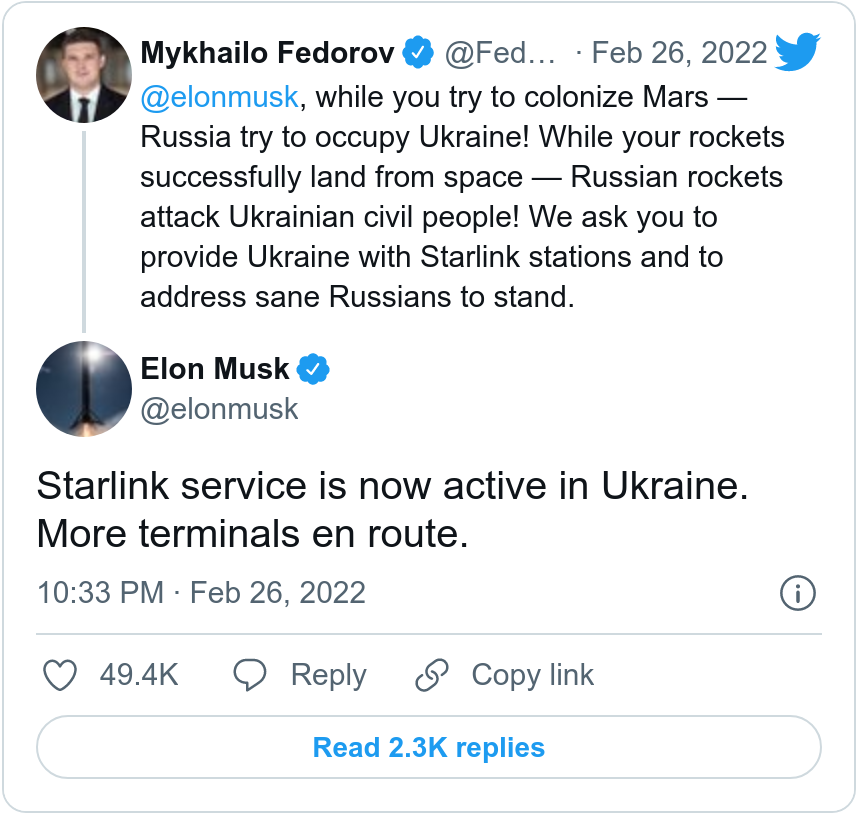Click the Elon Musk display name
This screenshot has width=859, height=816.
[214, 369]
